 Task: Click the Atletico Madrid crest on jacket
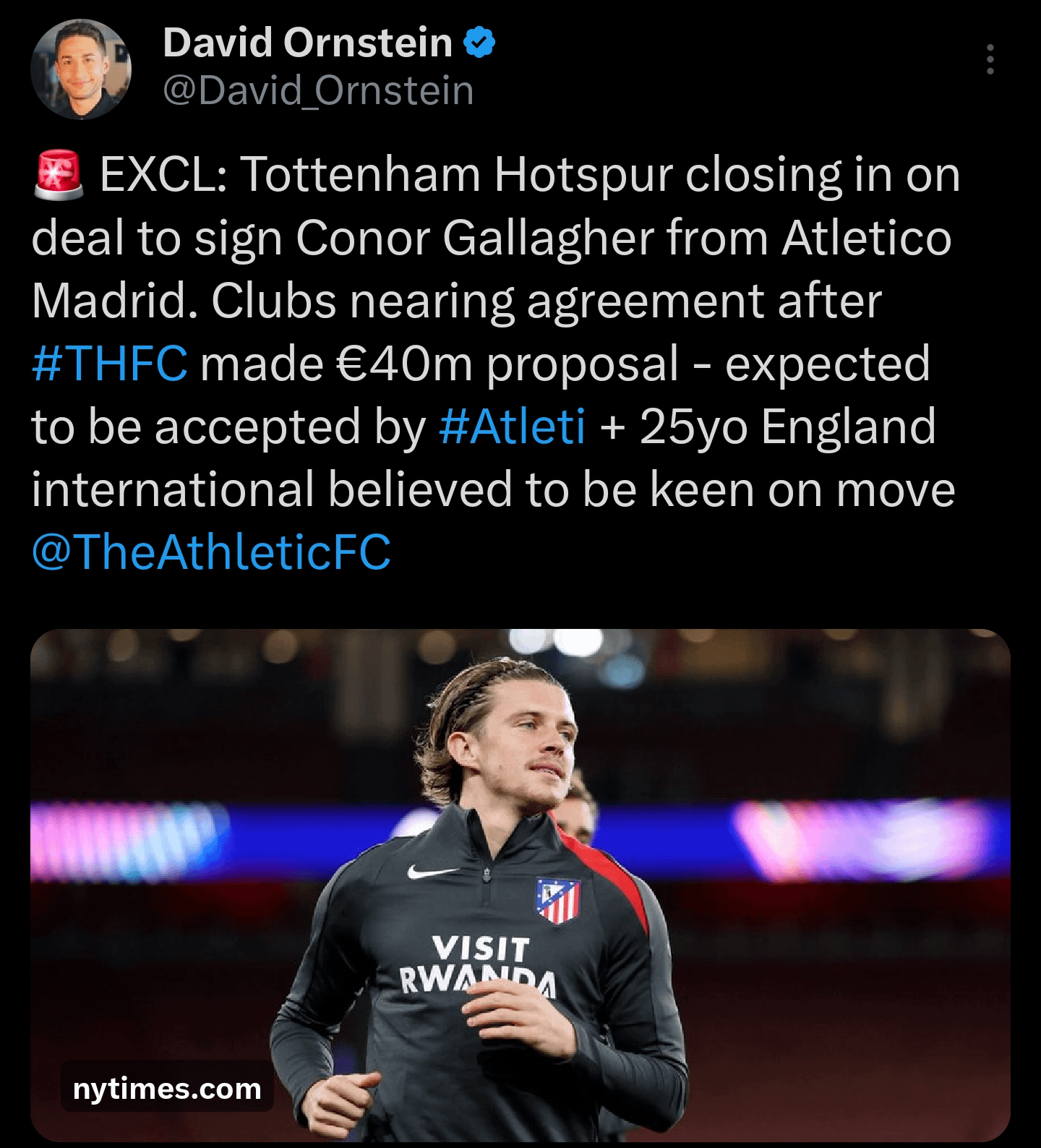[557, 900]
